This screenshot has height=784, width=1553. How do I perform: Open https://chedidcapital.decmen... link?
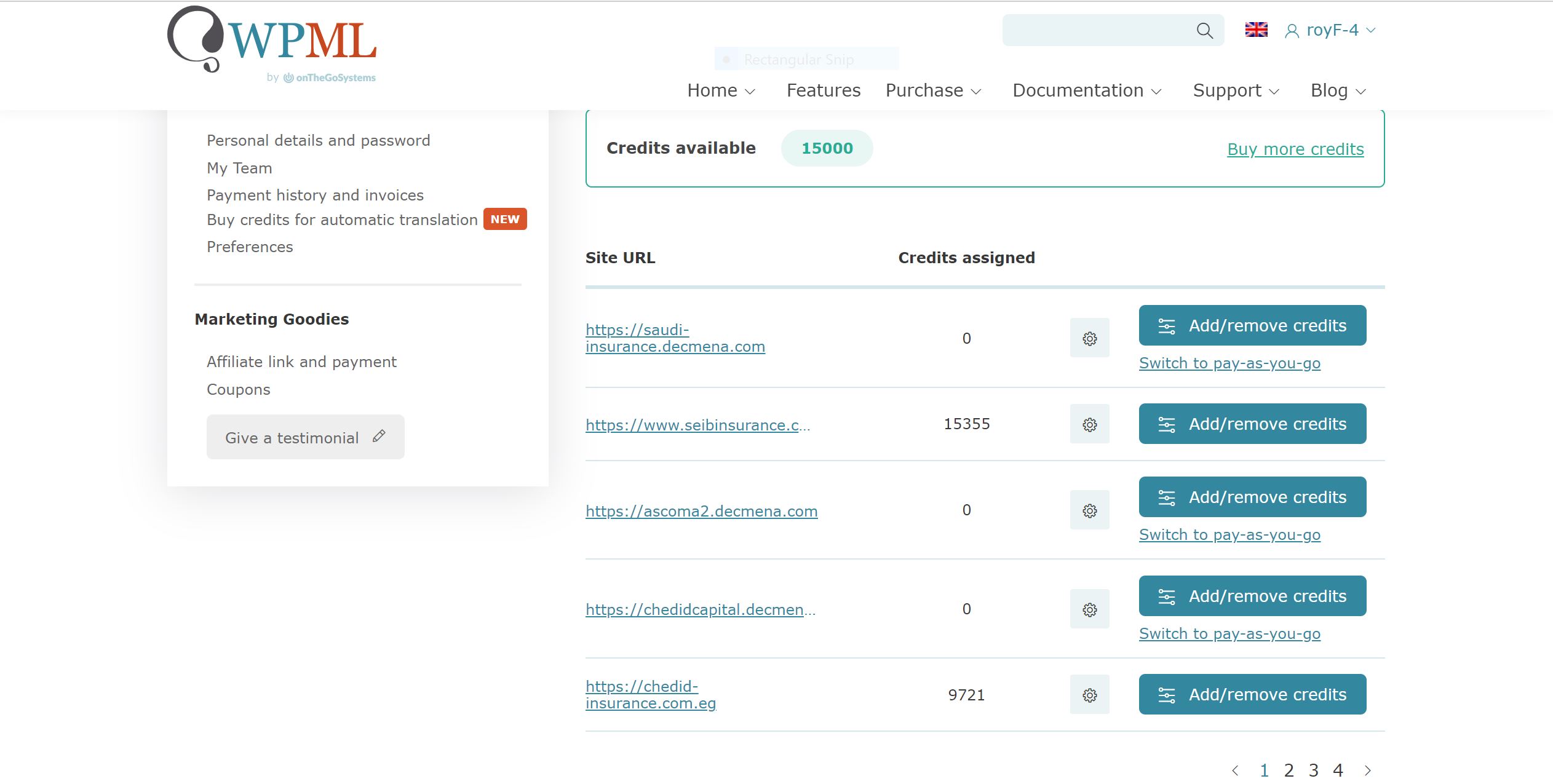coord(701,609)
